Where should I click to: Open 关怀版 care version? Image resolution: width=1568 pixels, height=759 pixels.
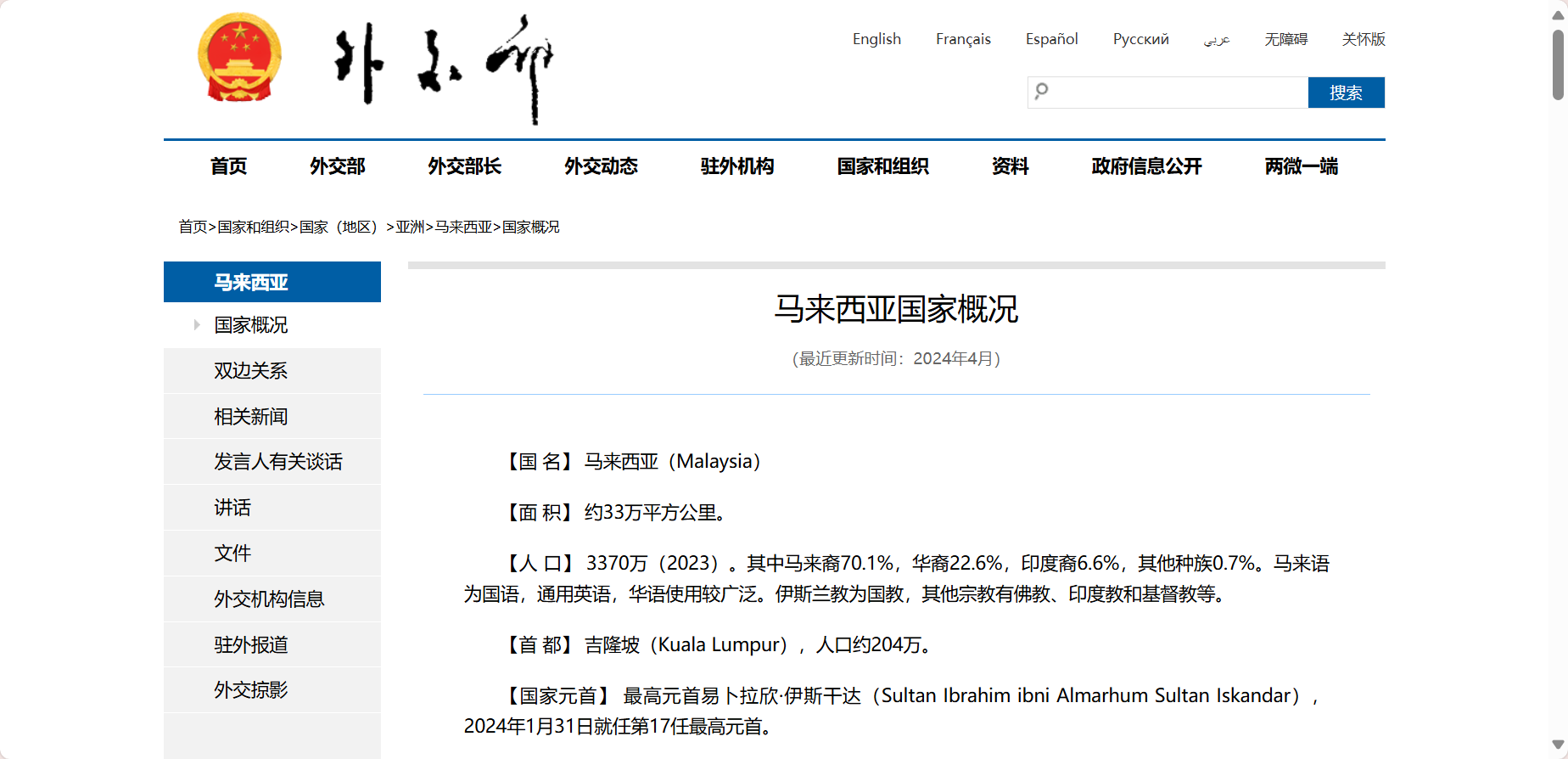tap(1364, 39)
